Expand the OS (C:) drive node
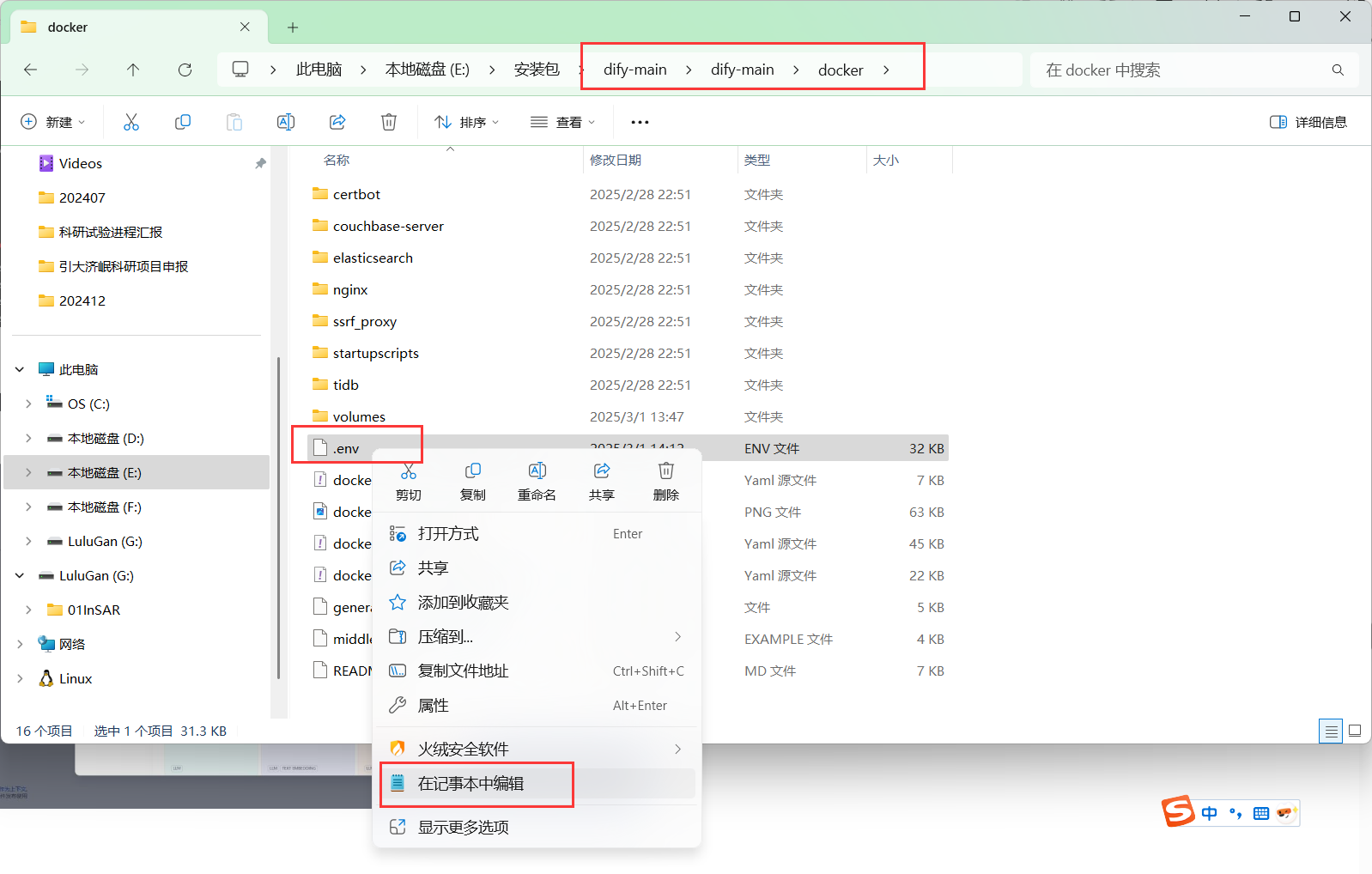The height and width of the screenshot is (874, 1372). coord(28,404)
